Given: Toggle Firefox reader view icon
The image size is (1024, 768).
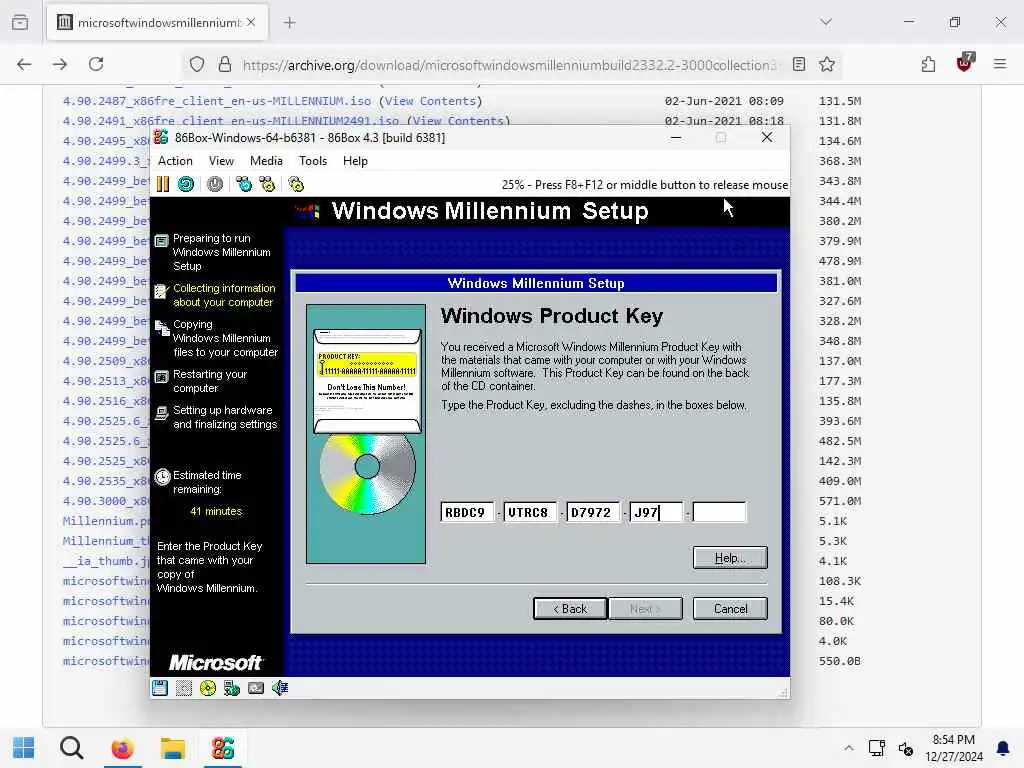Looking at the screenshot, I should (799, 64).
